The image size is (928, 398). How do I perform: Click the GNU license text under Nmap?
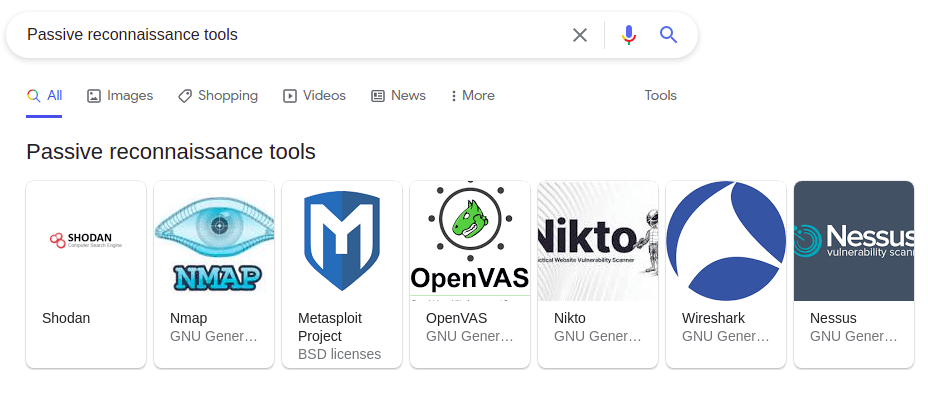click(214, 337)
